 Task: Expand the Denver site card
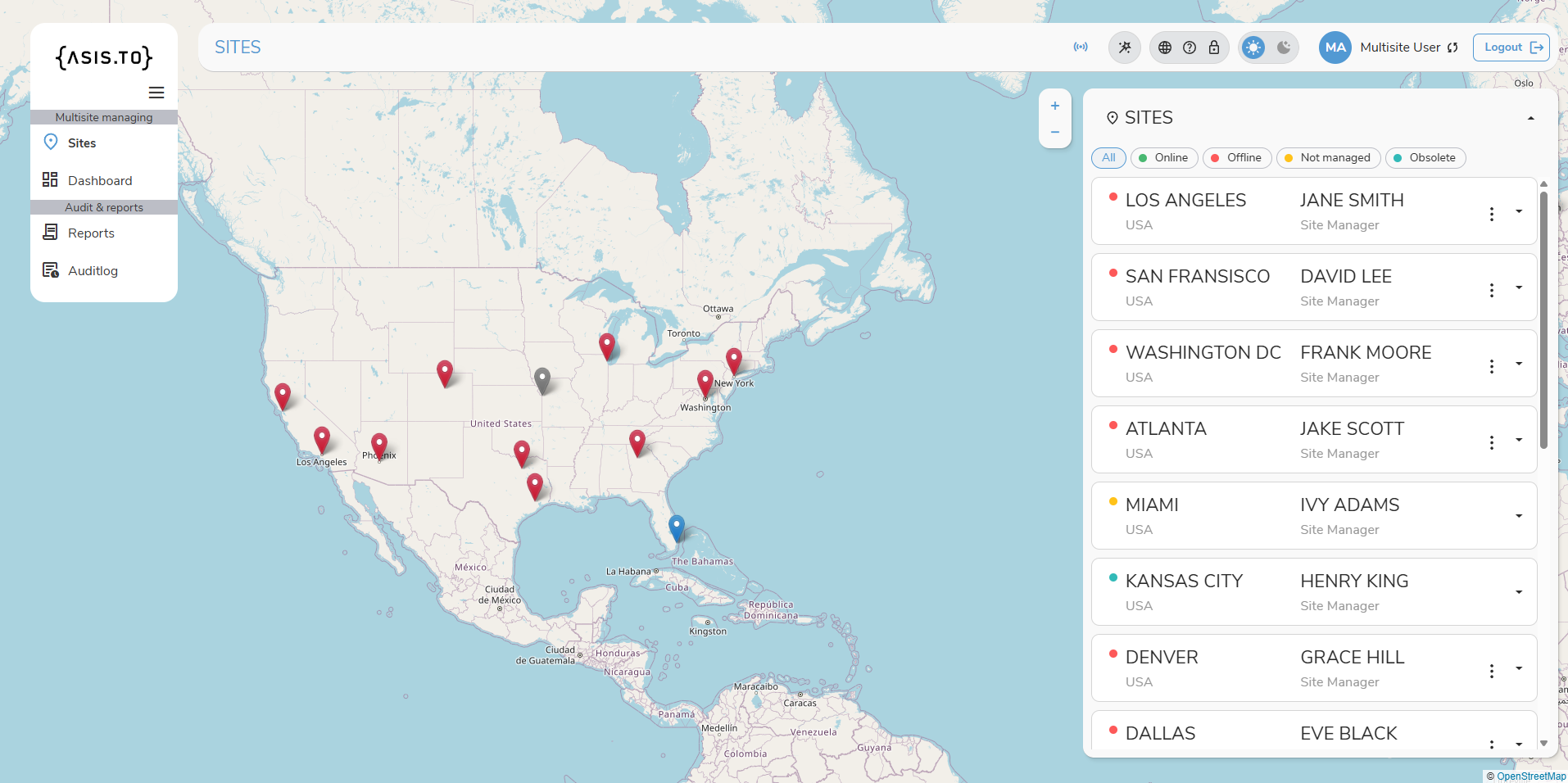[x=1519, y=668]
